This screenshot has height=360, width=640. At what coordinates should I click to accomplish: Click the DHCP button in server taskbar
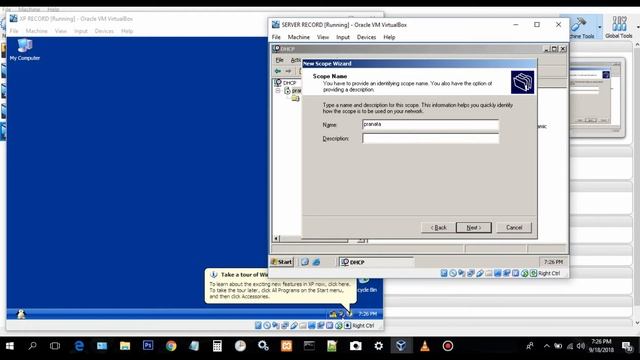click(x=376, y=262)
